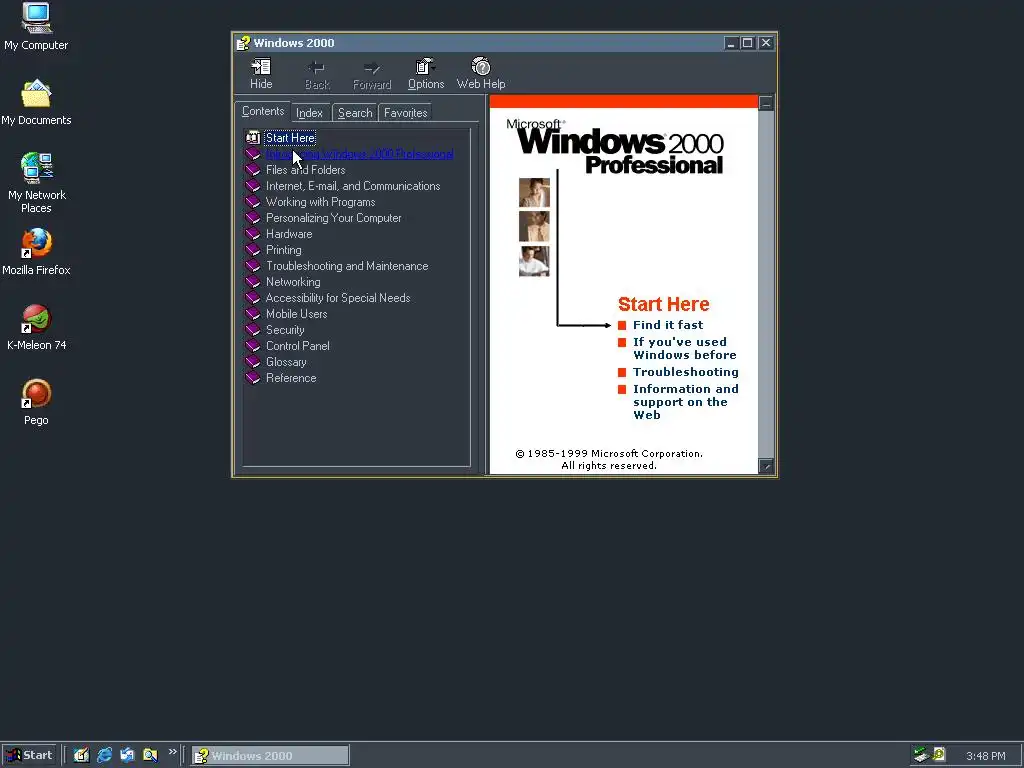Click the Reference book icon
This screenshot has height=768, width=1024.
253,378
